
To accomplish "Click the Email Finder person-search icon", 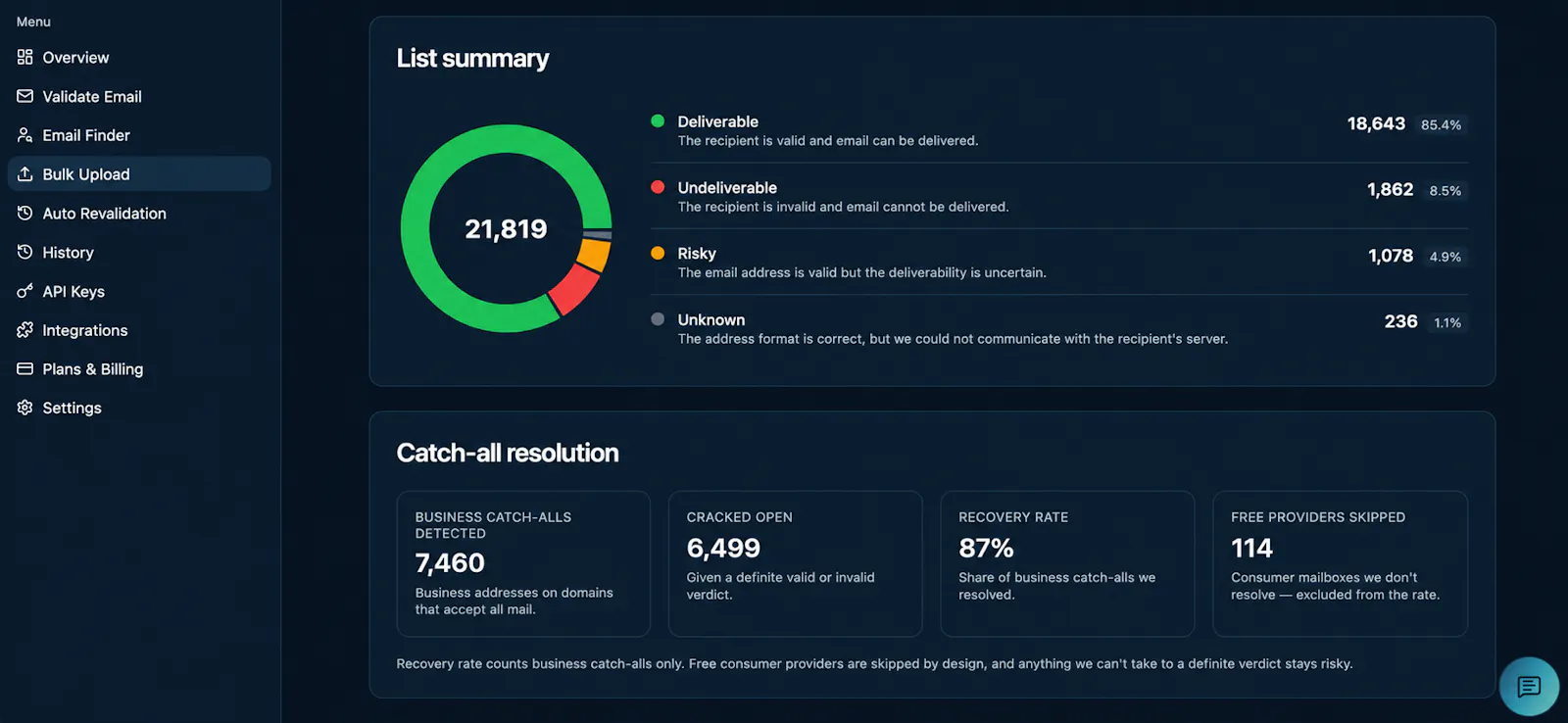I will pyautogui.click(x=24, y=135).
